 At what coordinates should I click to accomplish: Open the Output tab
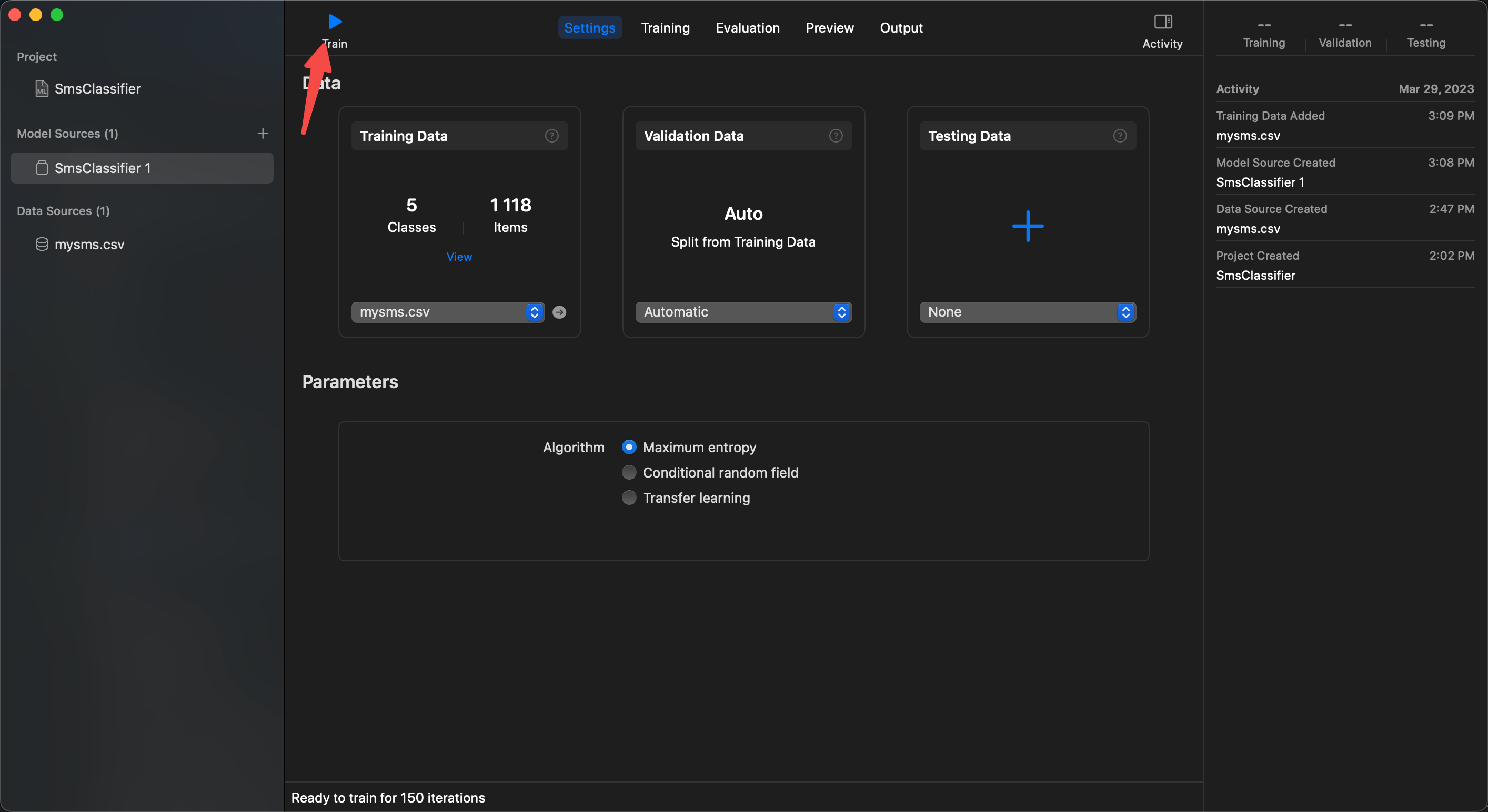(901, 28)
